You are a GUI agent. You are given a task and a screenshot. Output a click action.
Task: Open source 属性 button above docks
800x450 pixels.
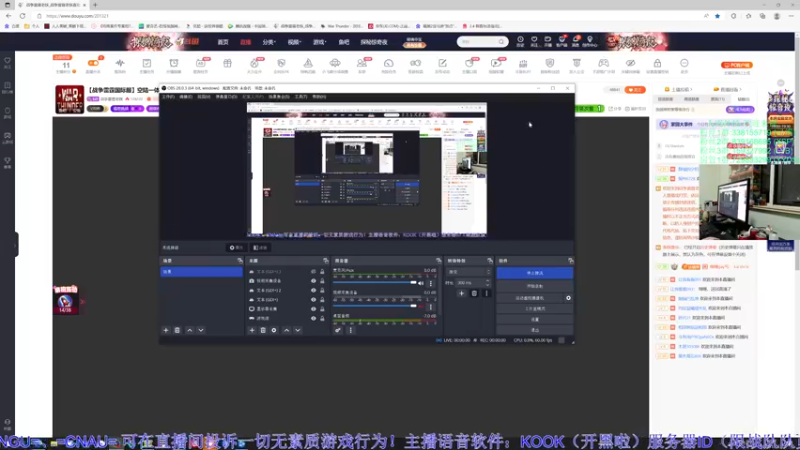pyautogui.click(x=236, y=247)
